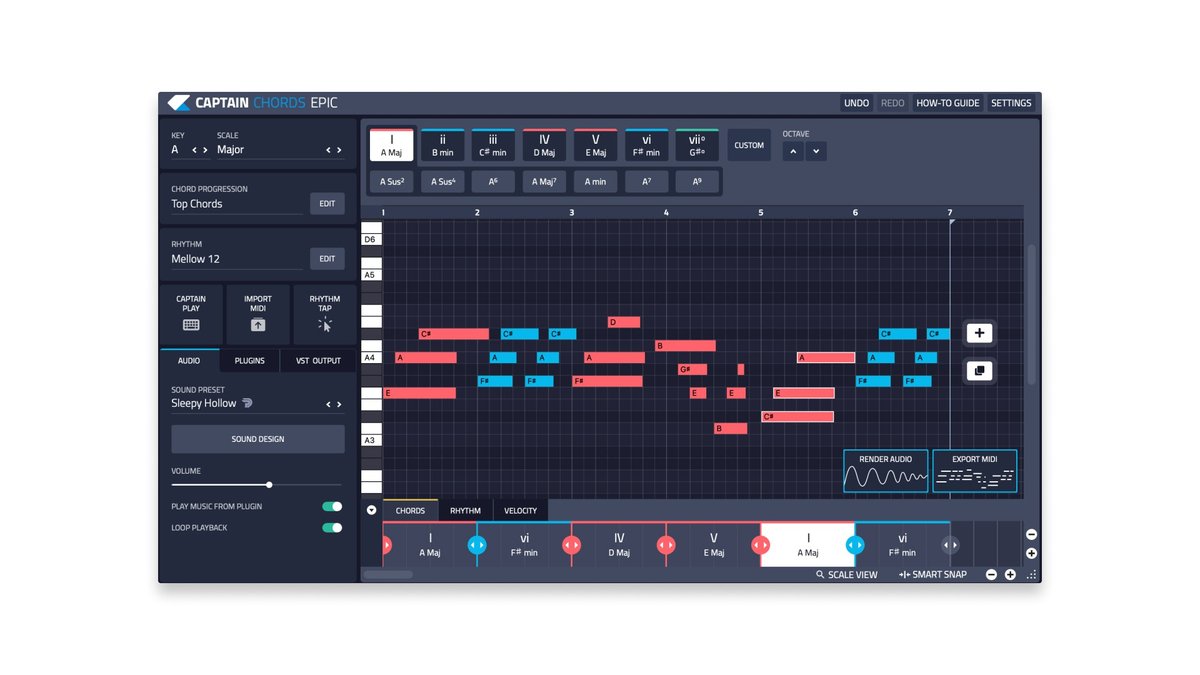The width and height of the screenshot is (1200, 675).
Task: Edit the Mellow 12 rhythm
Action: 327,258
